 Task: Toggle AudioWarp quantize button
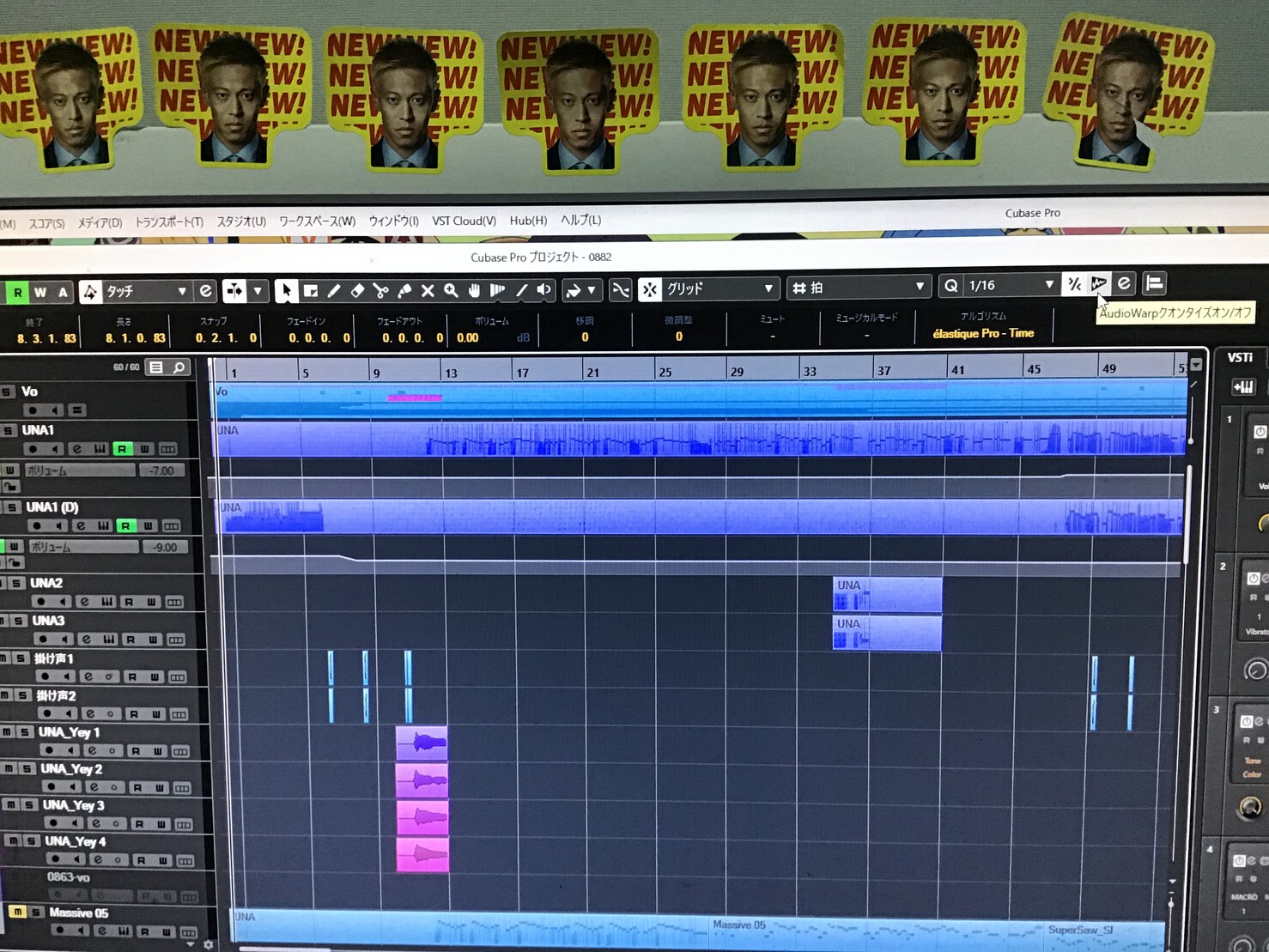point(1098,284)
